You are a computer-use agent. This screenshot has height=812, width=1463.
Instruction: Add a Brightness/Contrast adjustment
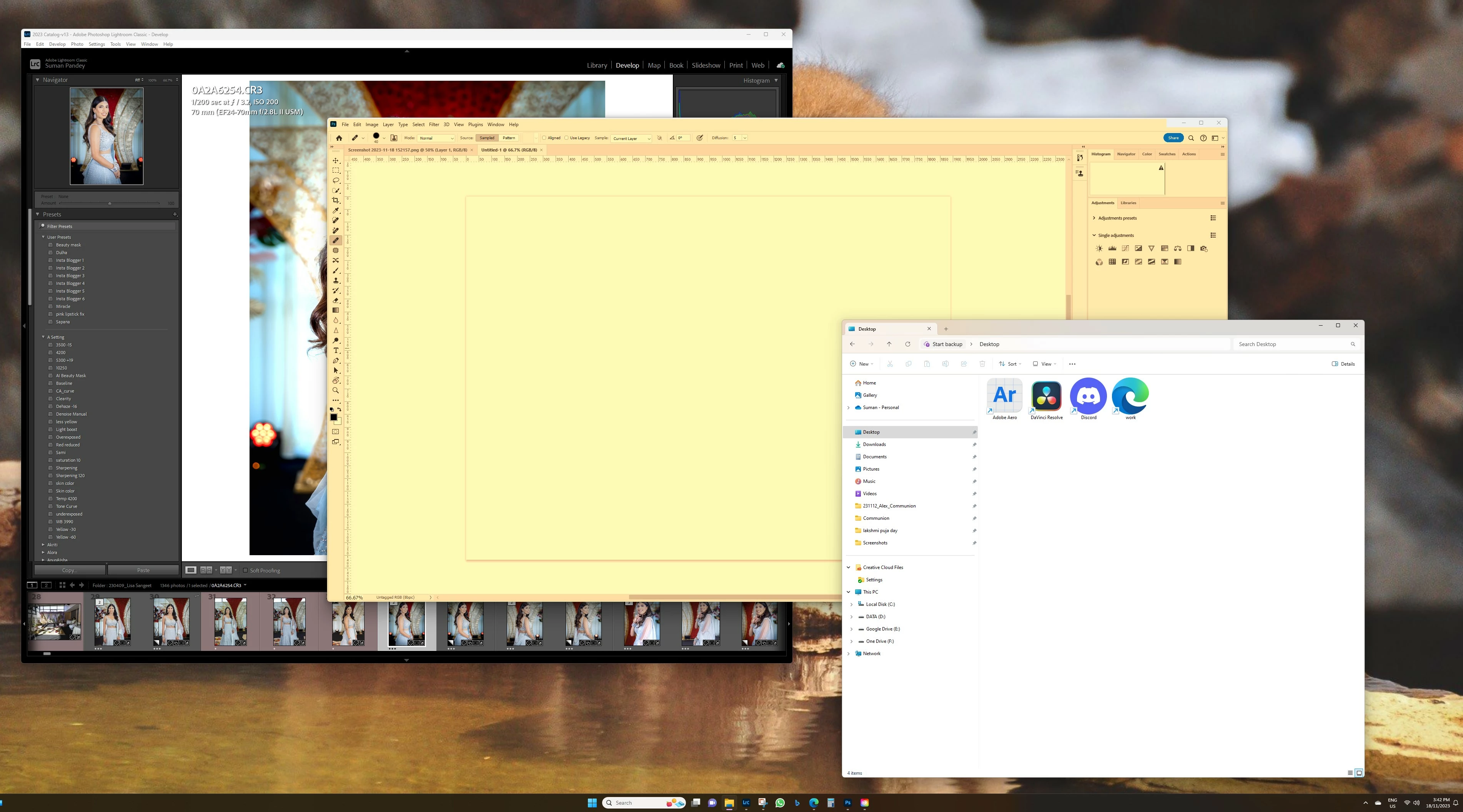pos(1099,248)
